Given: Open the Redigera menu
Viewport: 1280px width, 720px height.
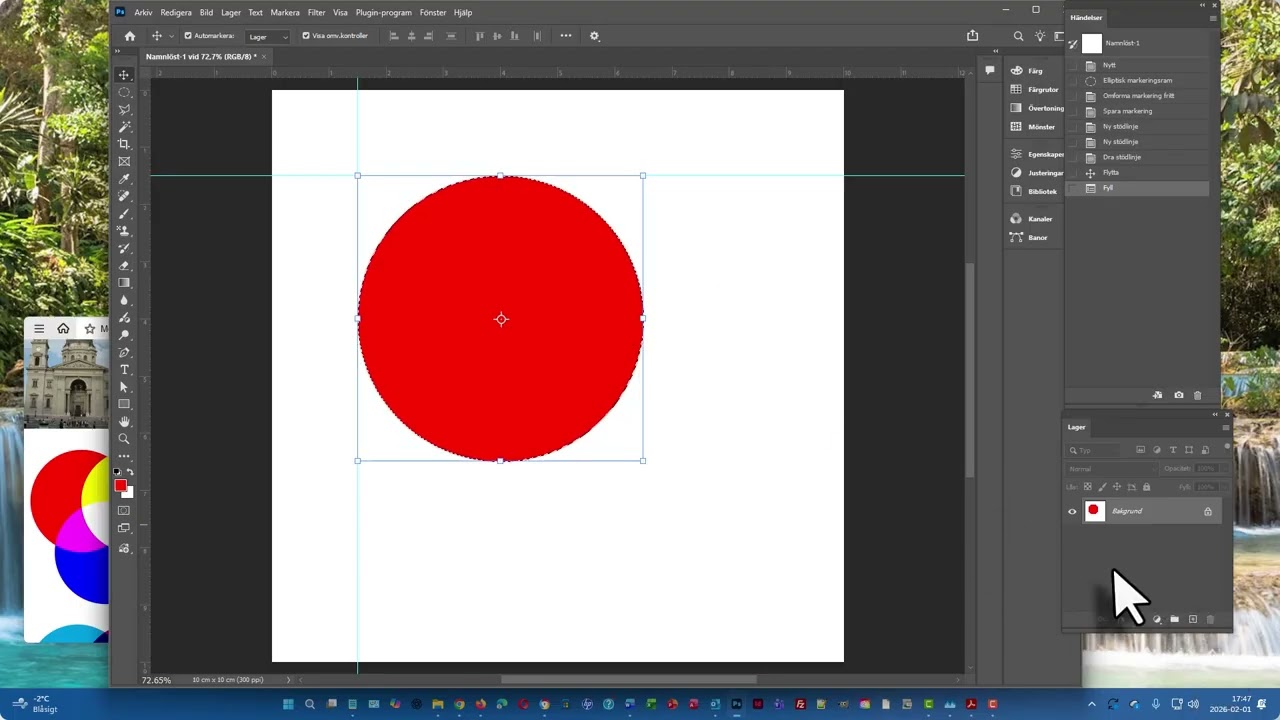Looking at the screenshot, I should pyautogui.click(x=176, y=13).
